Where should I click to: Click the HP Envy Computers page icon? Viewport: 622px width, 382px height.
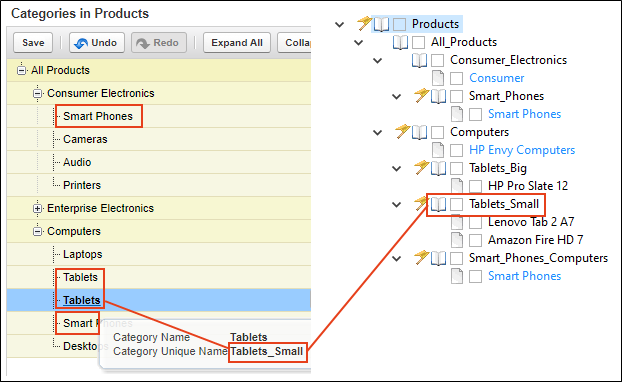tap(438, 150)
